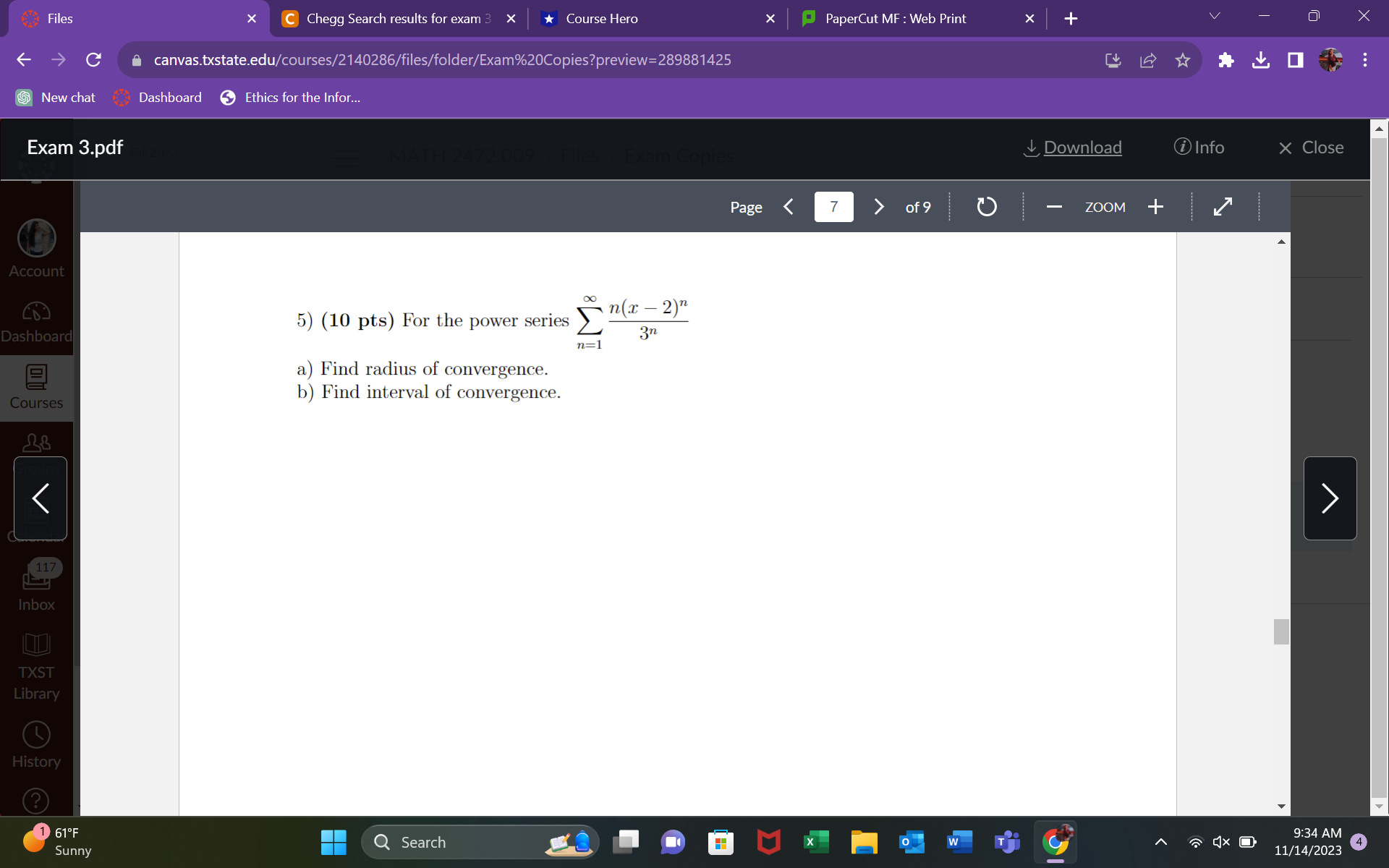Viewport: 1389px width, 868px height.
Task: Select the Account icon in sidebar
Action: (36, 248)
